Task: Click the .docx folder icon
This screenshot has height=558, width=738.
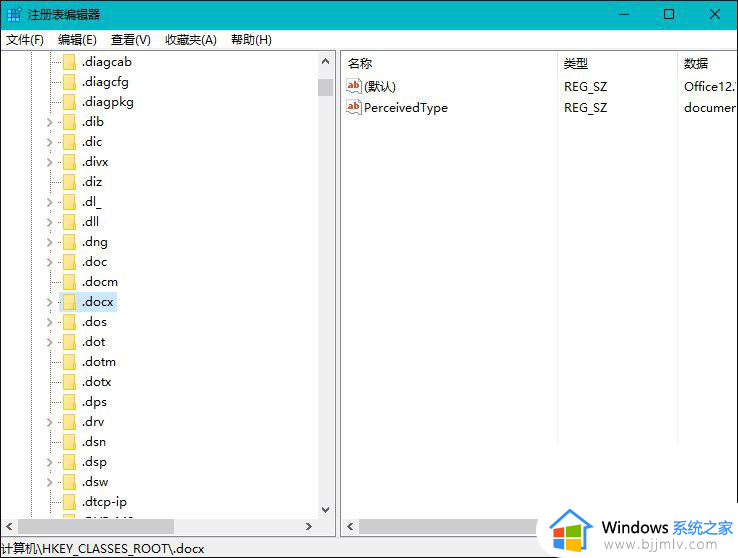Action: [69, 302]
